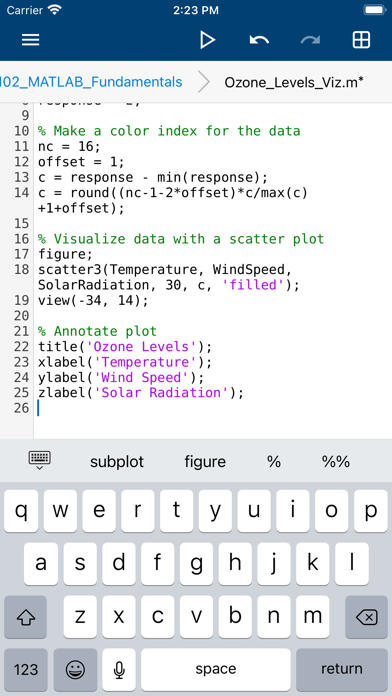Screen dimensions: 392x696
Task: Tap the return key
Action: (x=342, y=669)
